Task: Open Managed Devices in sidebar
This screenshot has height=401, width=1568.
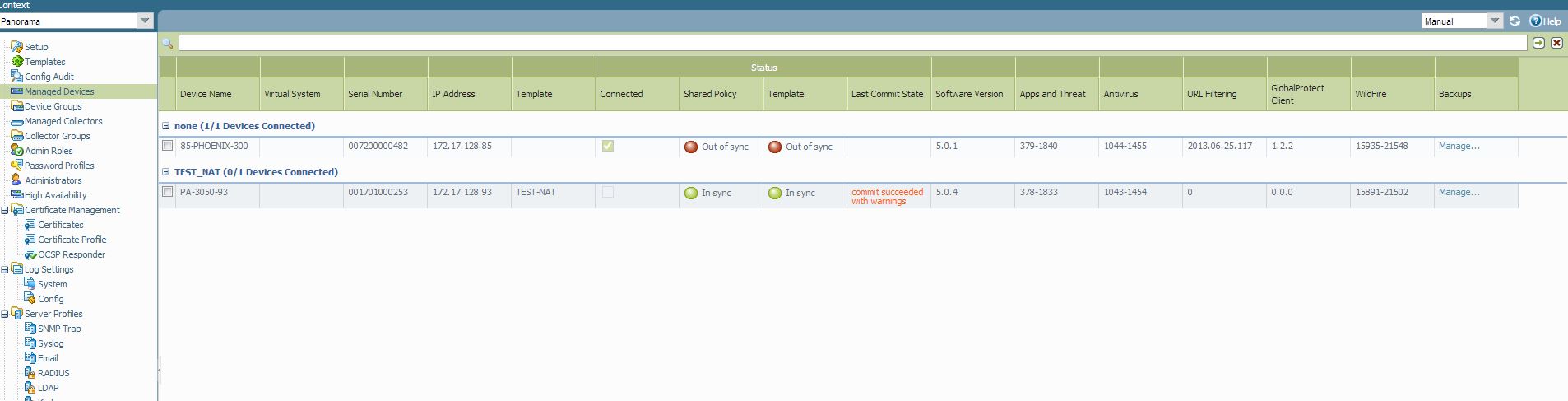Action: 59,91
